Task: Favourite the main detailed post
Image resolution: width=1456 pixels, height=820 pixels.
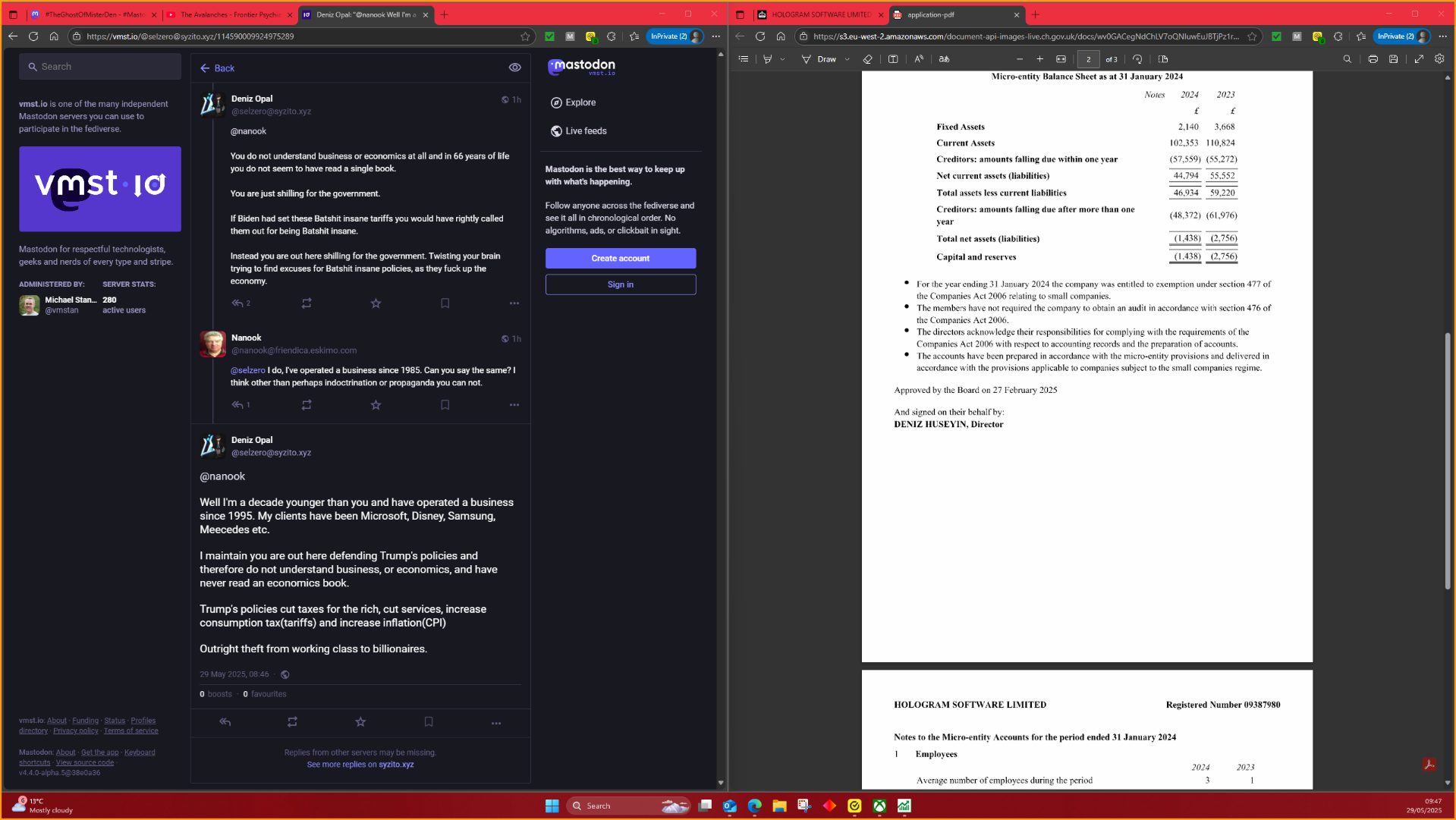Action: point(360,722)
